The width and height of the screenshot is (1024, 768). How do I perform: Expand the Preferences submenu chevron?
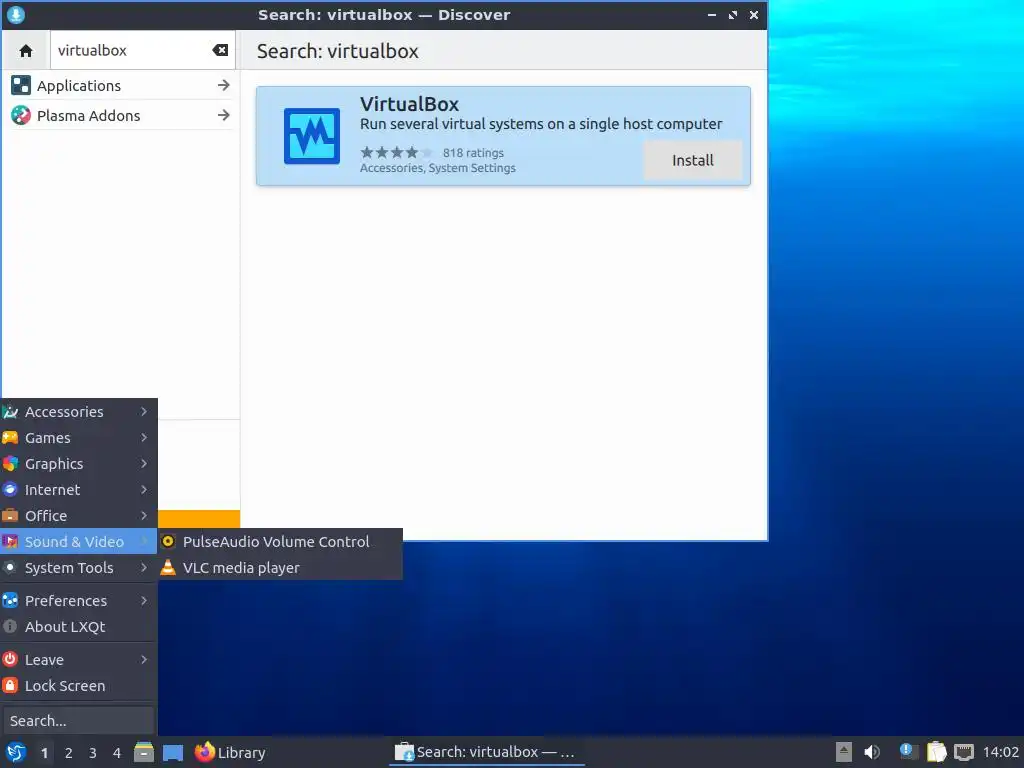(144, 600)
